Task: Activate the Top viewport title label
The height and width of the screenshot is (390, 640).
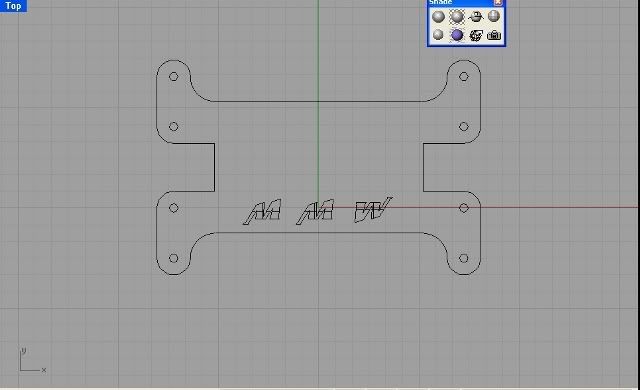Action: 13,6
